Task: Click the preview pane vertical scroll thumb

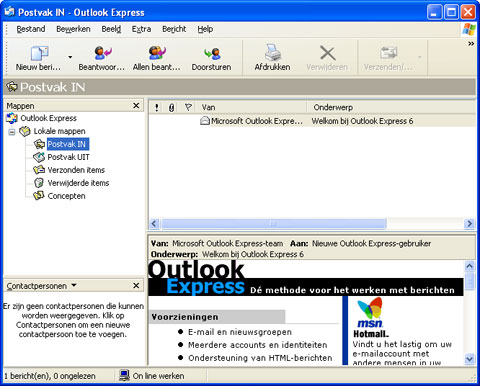Action: pos(469,281)
